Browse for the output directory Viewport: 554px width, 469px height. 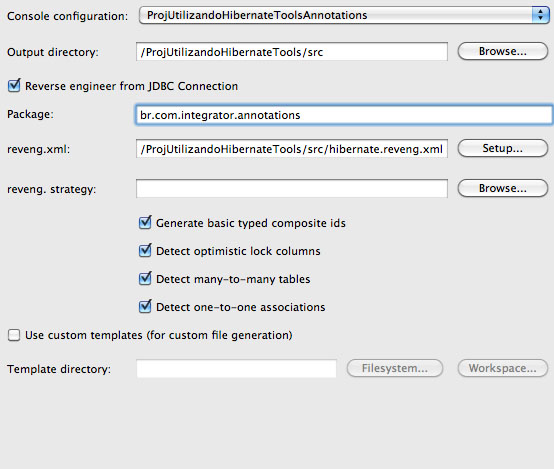pos(503,51)
